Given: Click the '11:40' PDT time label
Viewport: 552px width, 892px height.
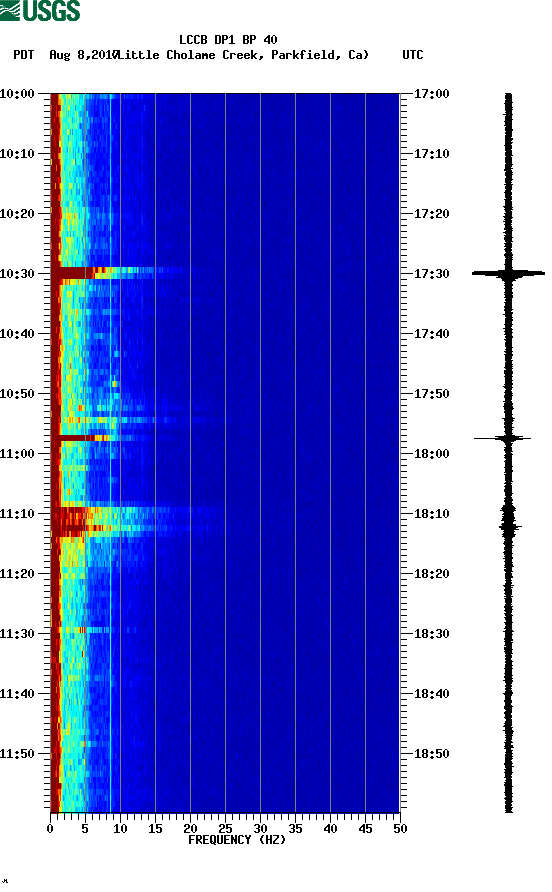Looking at the screenshot, I should tap(17, 694).
